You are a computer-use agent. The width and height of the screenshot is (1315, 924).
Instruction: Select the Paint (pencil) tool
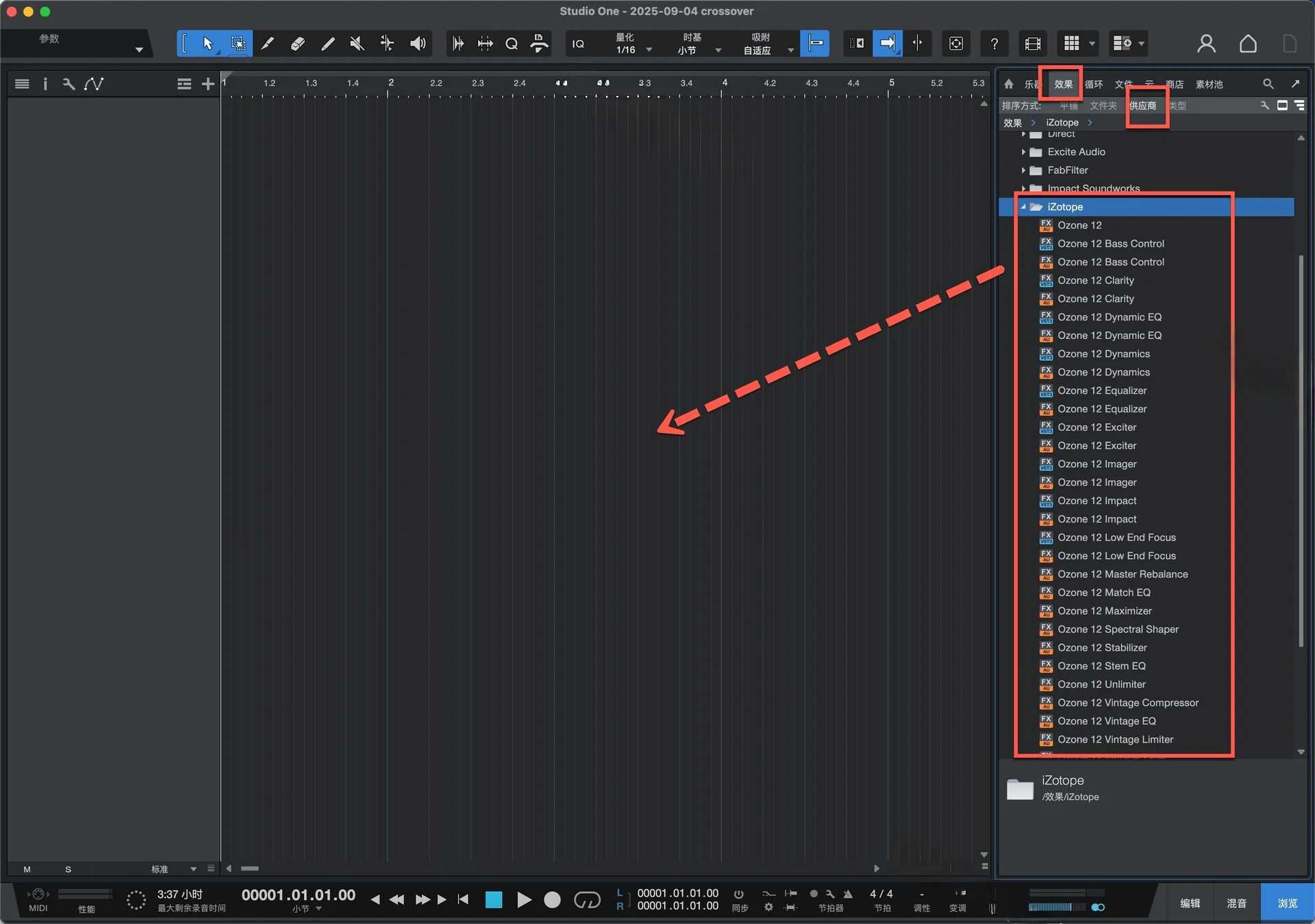click(x=327, y=44)
